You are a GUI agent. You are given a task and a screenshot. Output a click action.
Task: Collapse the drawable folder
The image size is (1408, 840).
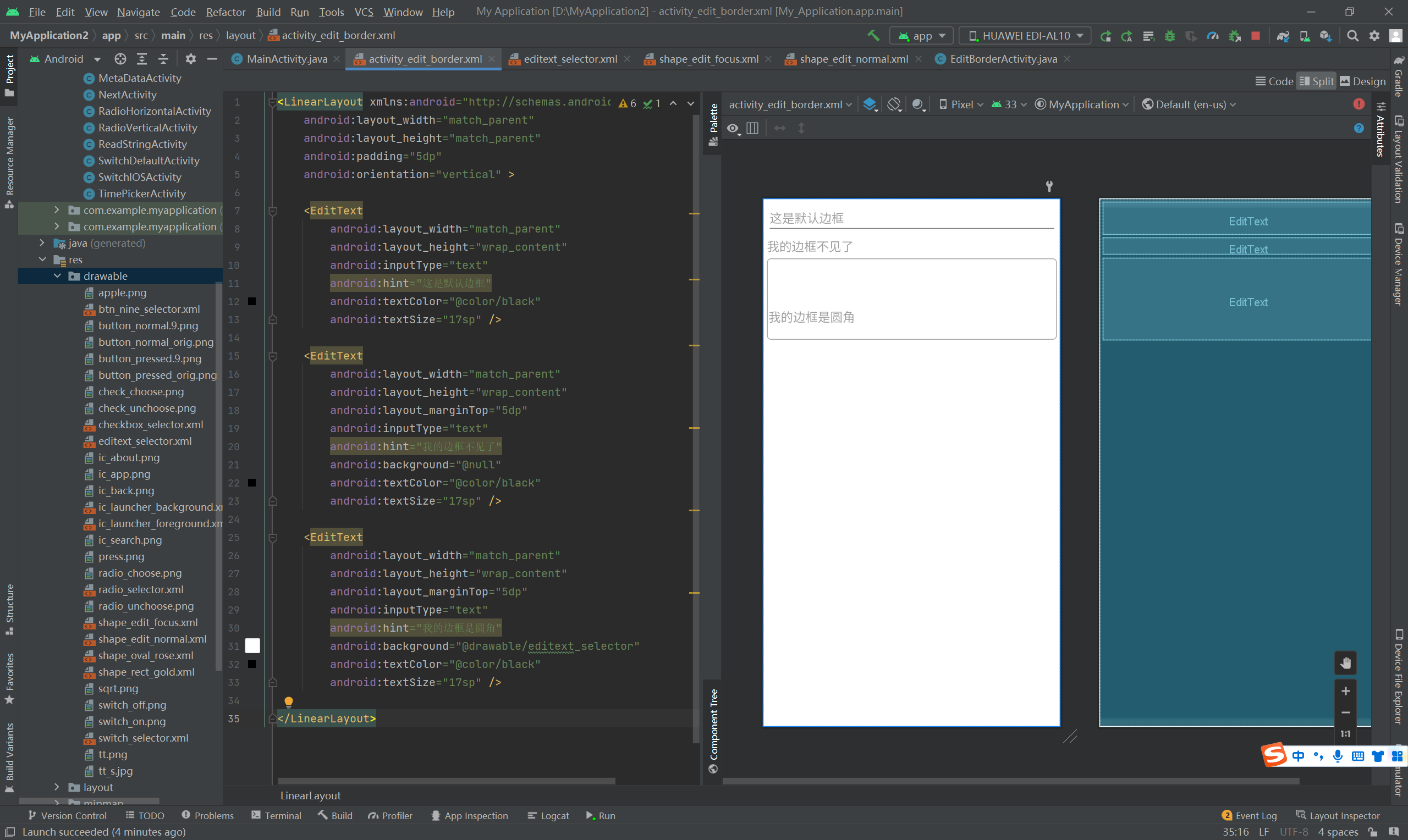pos(57,276)
